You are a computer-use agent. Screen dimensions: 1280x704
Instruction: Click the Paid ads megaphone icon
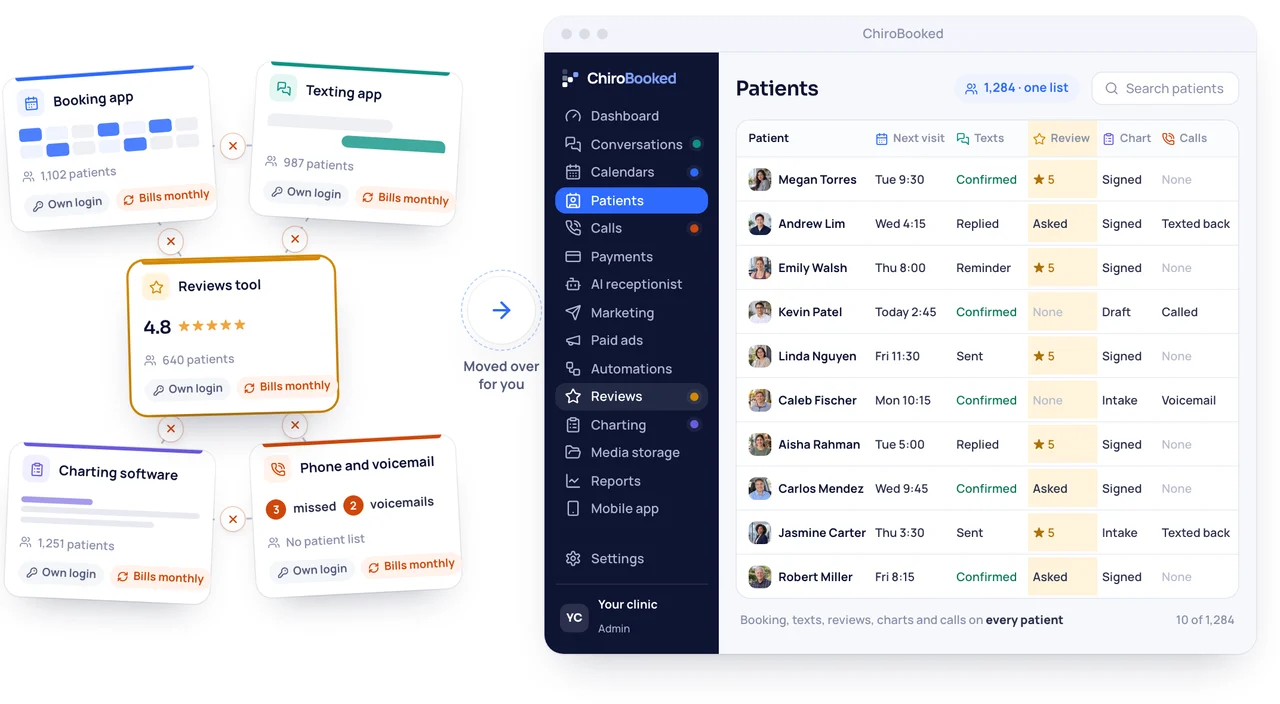point(573,340)
